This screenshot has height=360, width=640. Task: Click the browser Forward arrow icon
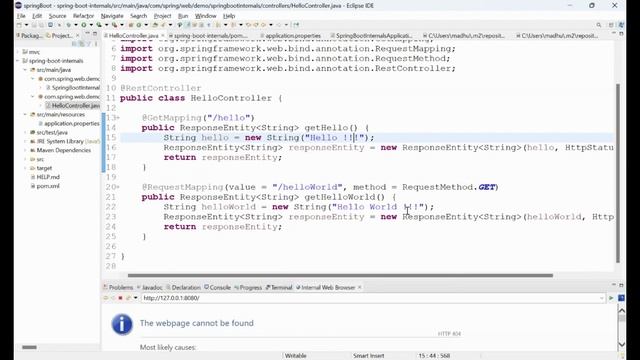pos(113,298)
